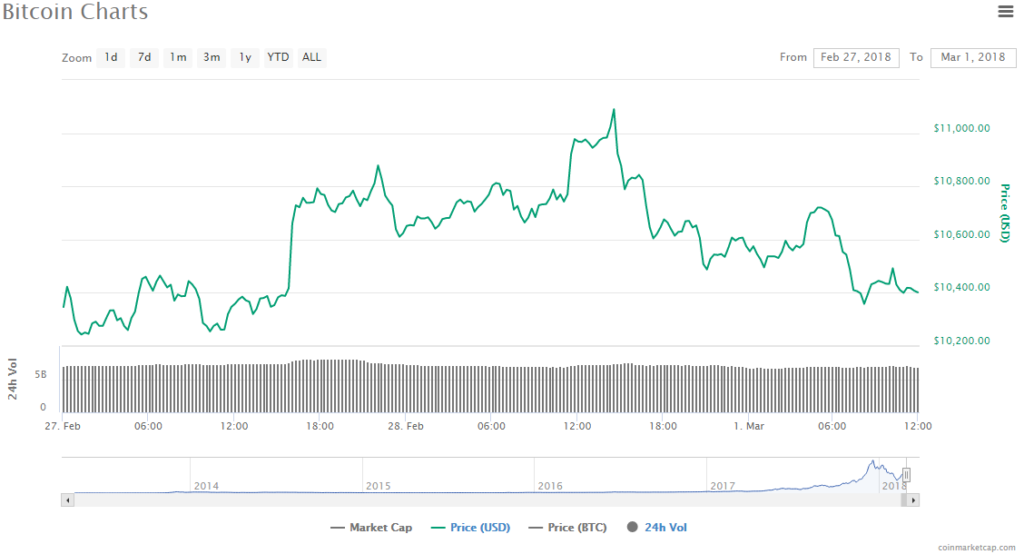Choose the 3m zoom range
1024x554 pixels.
point(211,57)
